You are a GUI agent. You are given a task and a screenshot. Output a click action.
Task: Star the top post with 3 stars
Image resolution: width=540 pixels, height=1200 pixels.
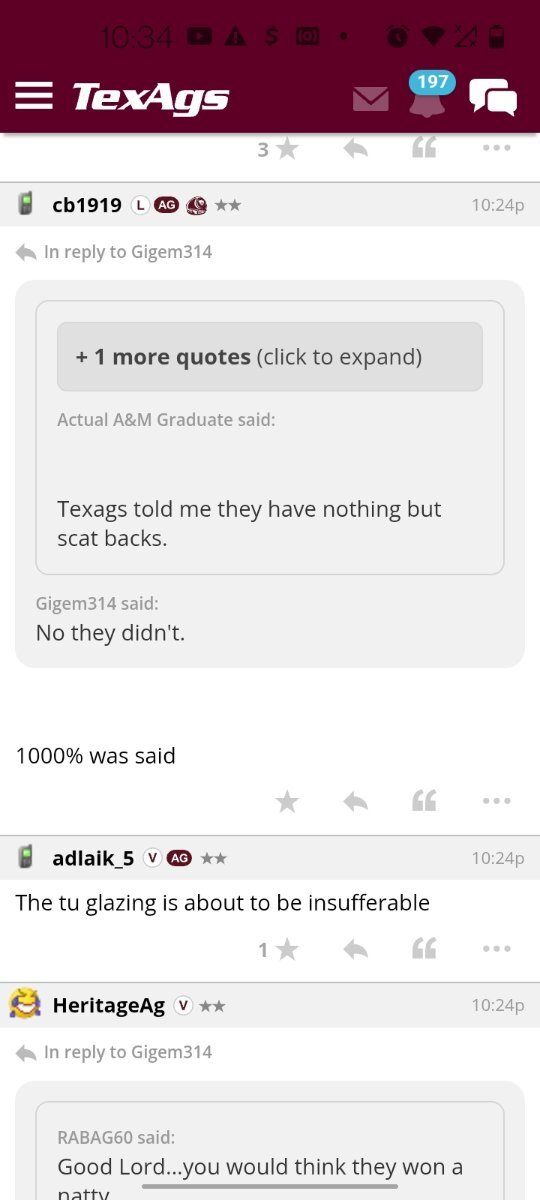287,149
